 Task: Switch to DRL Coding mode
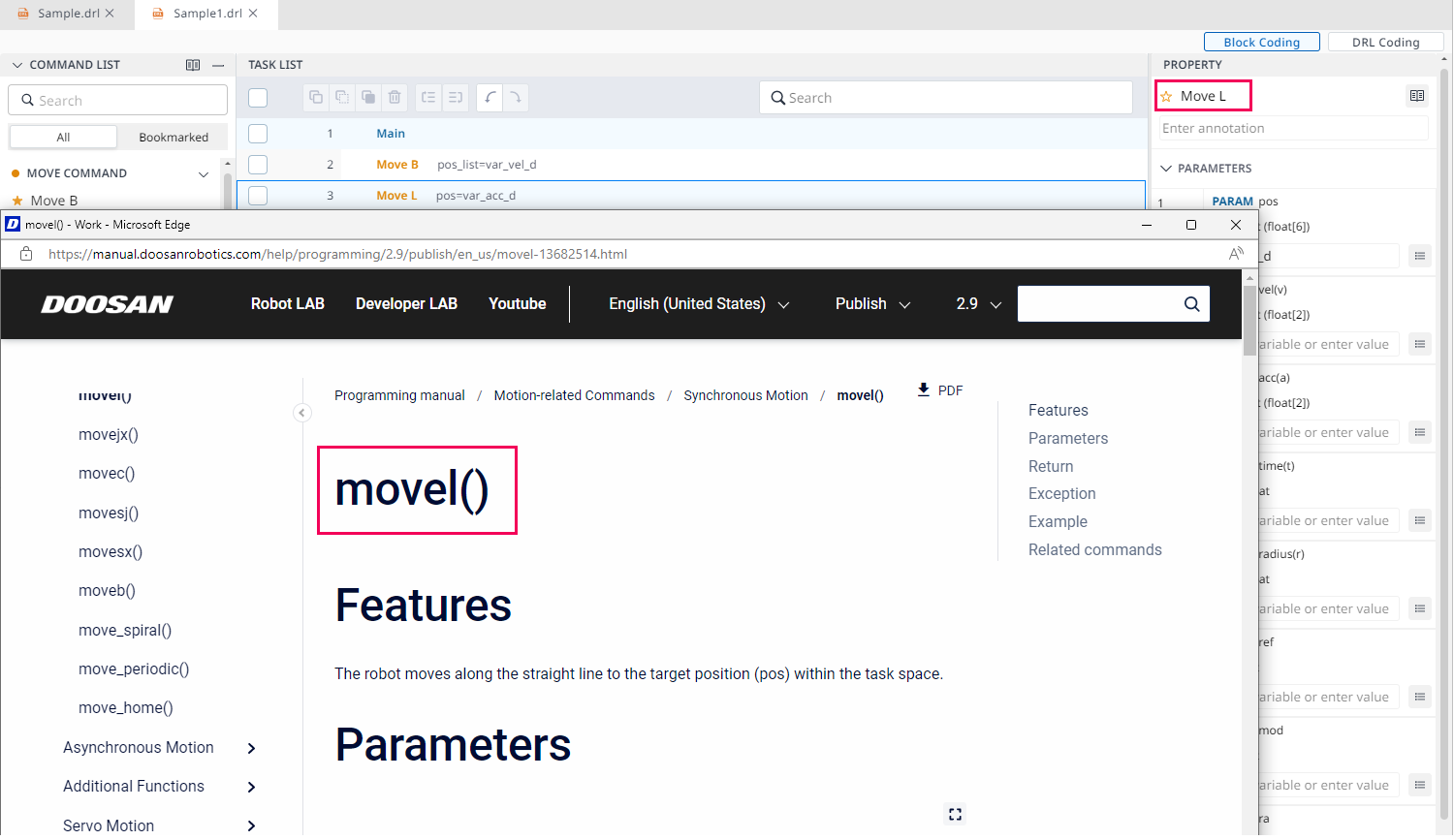coord(1385,42)
